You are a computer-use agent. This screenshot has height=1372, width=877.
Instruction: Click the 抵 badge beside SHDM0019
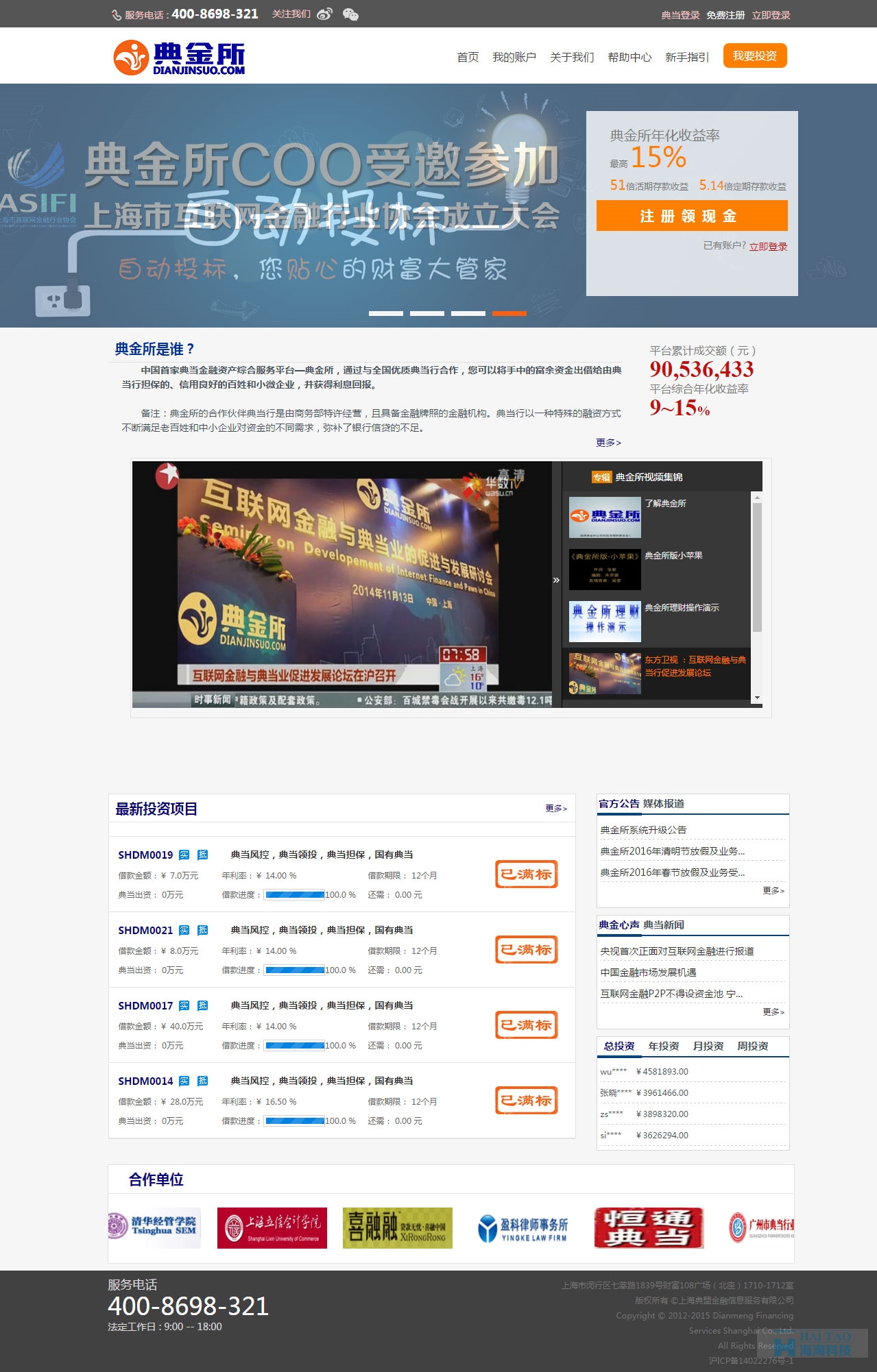coord(202,855)
